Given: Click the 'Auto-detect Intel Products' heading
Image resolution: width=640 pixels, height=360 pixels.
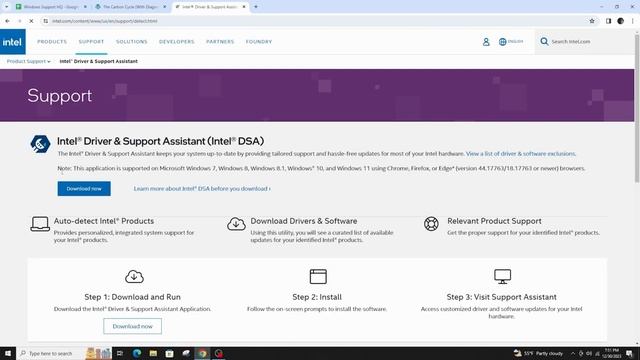Looking at the screenshot, I should pos(104,221).
